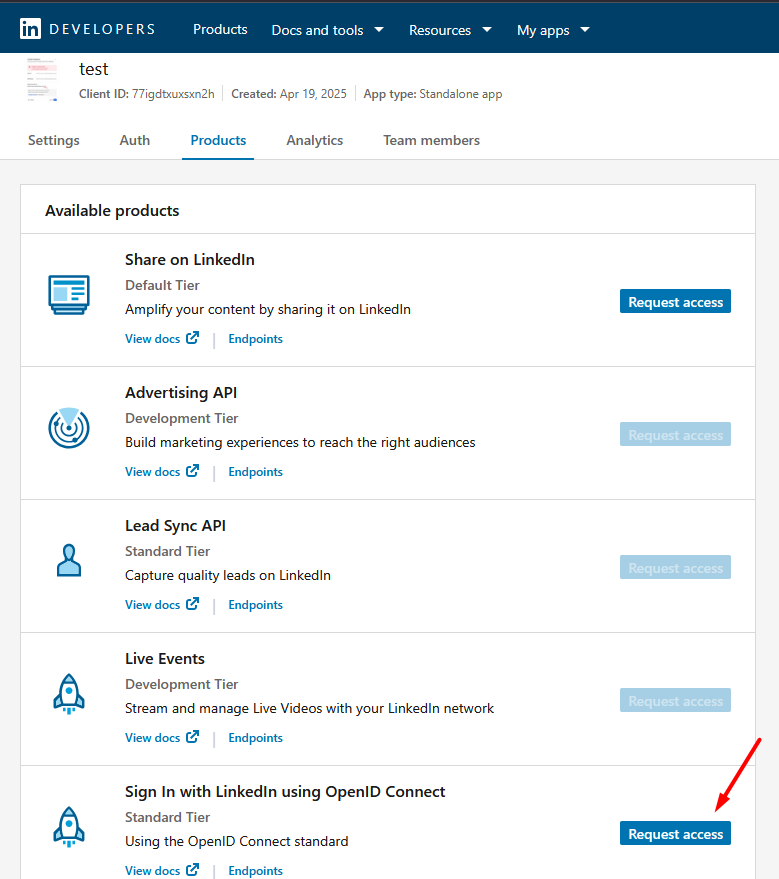This screenshot has height=879, width=779.
Task: Open Endpoints for OpenID Connect
Action: 256,870
